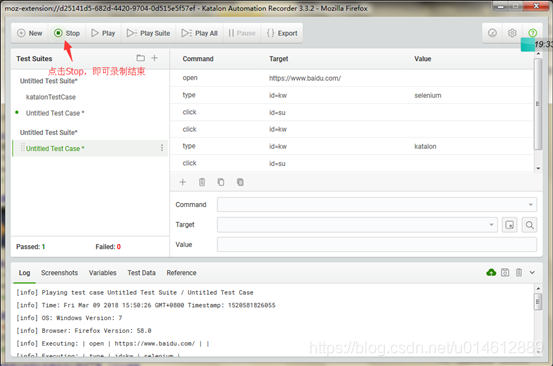This screenshot has width=553, height=366.
Task: Switch to the Reference tab
Action: tap(181, 273)
